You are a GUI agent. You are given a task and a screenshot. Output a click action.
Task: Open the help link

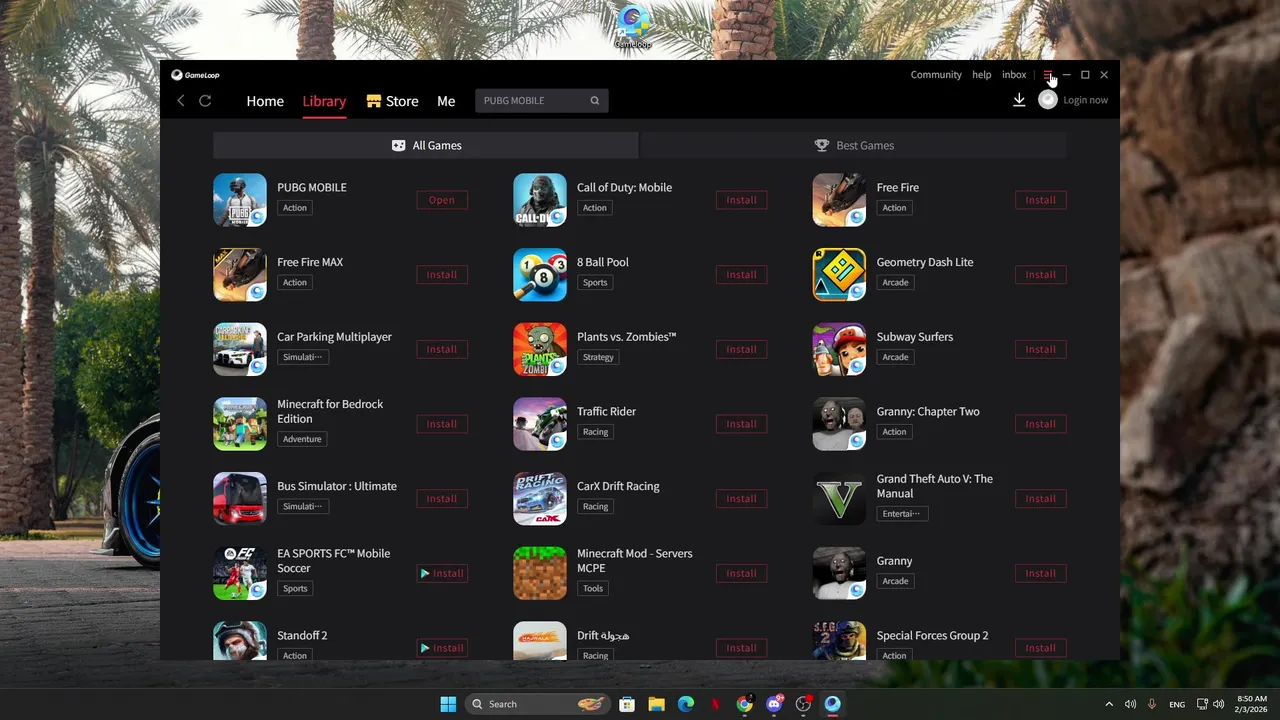click(982, 75)
